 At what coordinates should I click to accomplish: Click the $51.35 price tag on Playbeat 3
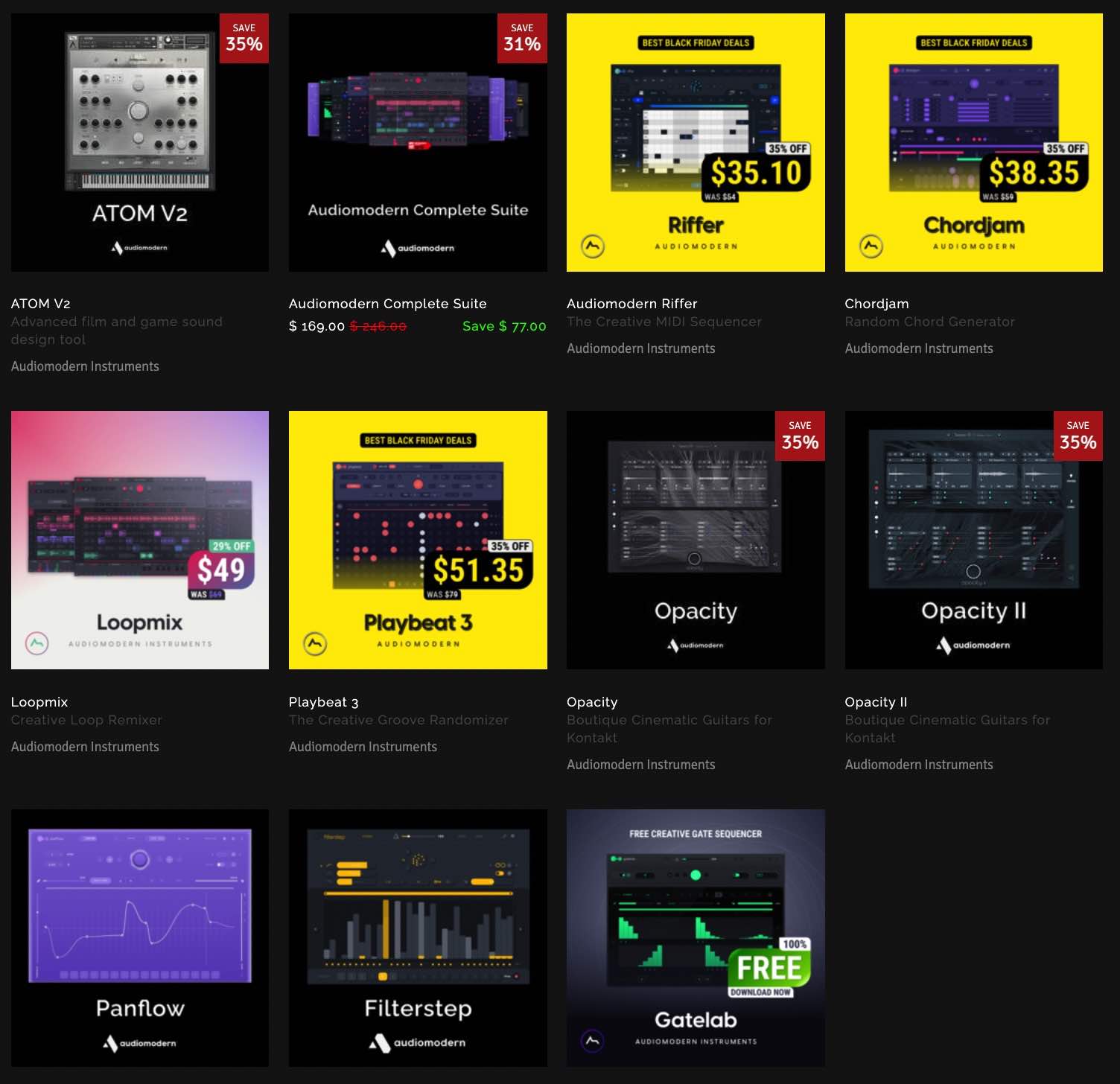click(478, 570)
